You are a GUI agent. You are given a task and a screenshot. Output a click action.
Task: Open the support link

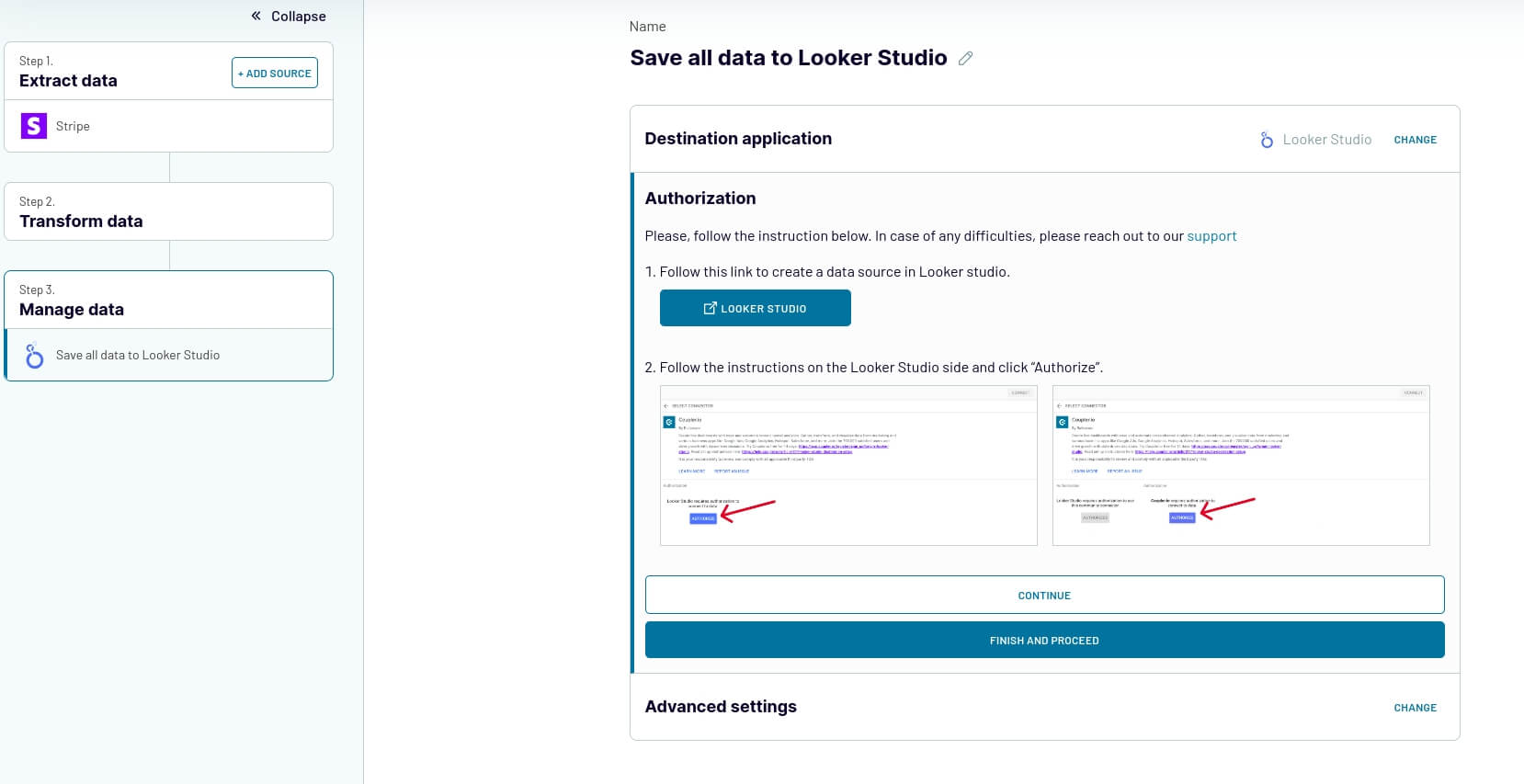pos(1211,236)
